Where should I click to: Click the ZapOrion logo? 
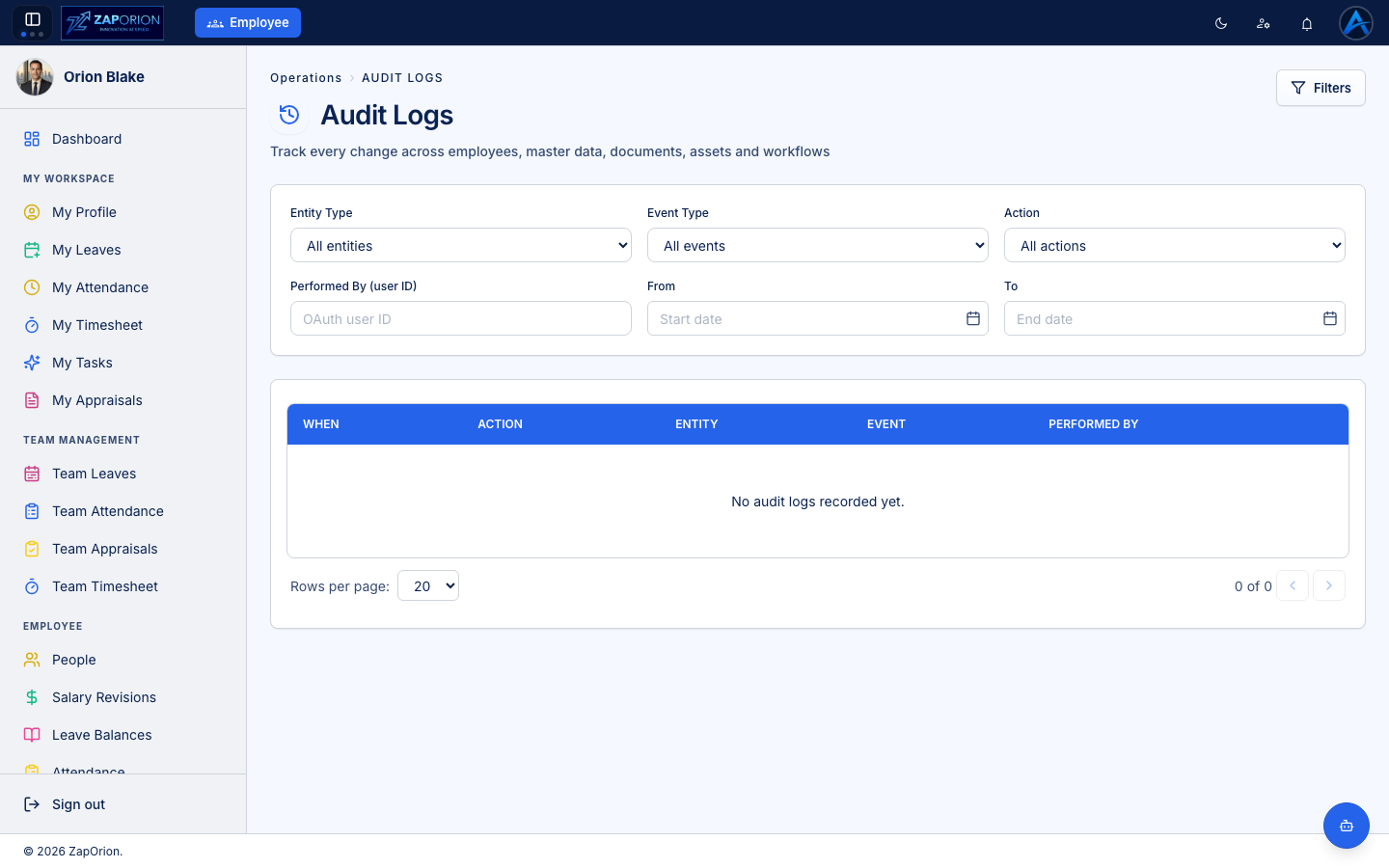click(112, 22)
